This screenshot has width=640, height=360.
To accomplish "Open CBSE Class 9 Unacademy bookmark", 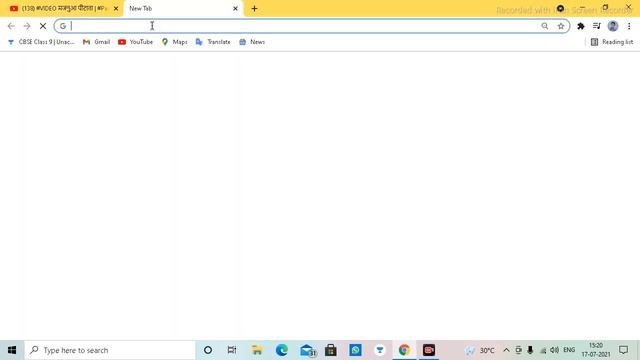I will [41, 42].
